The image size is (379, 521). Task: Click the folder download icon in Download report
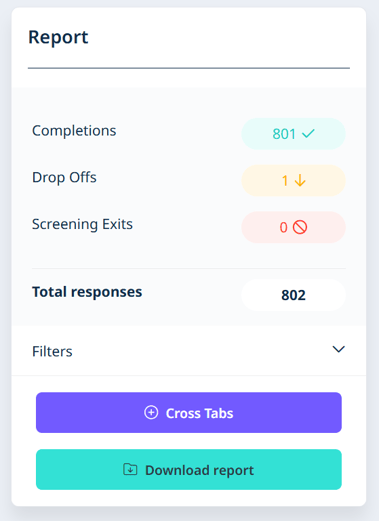pos(130,469)
